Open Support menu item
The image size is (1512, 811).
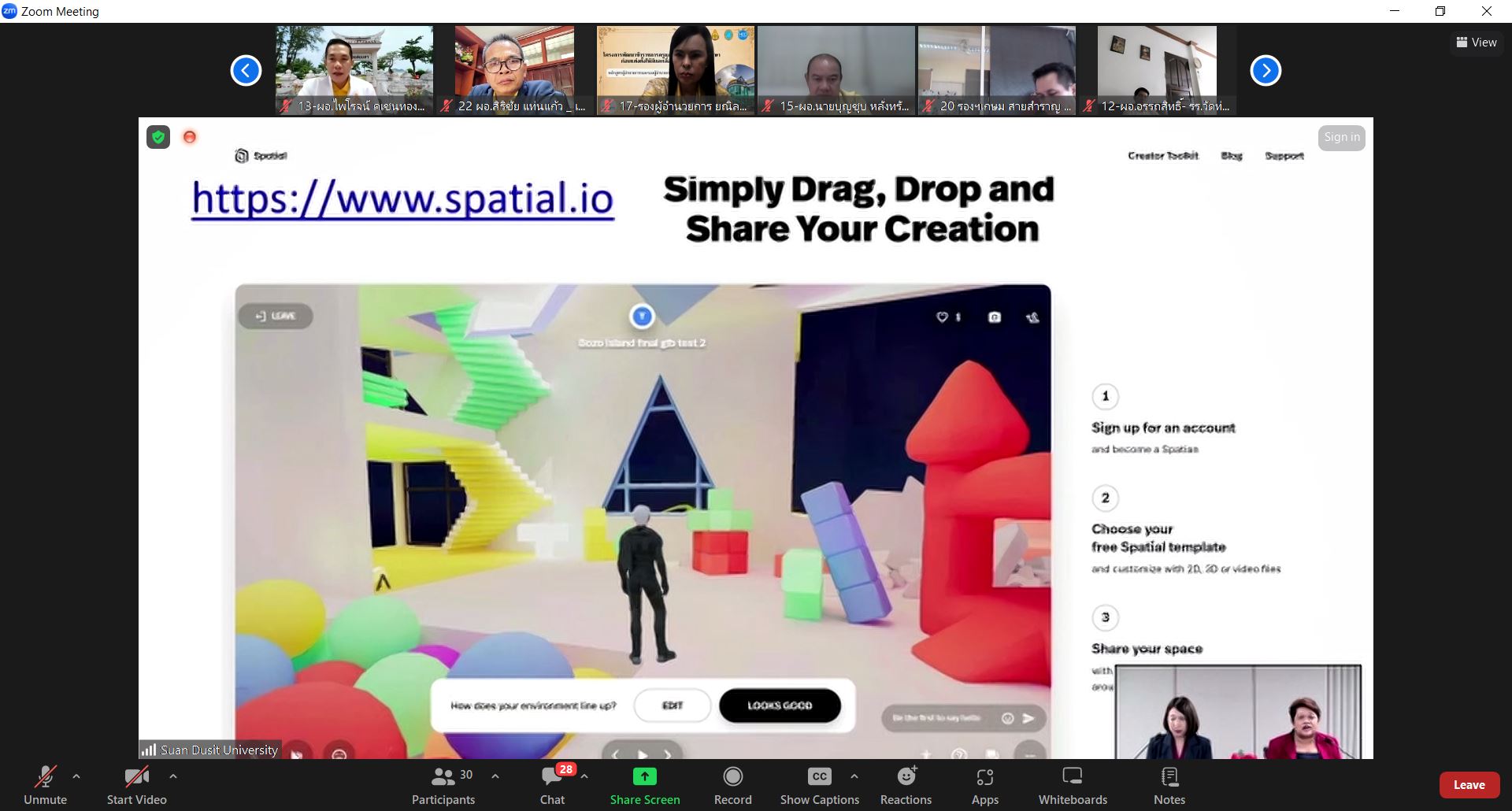pos(1284,156)
